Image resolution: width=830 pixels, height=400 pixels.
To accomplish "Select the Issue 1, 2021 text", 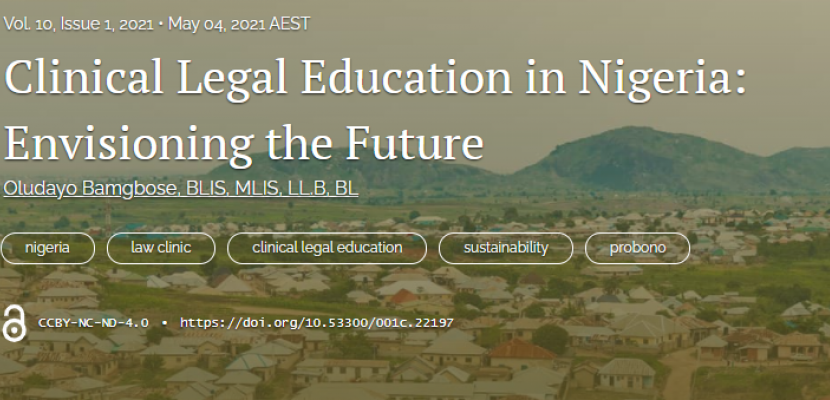I will point(107,24).
